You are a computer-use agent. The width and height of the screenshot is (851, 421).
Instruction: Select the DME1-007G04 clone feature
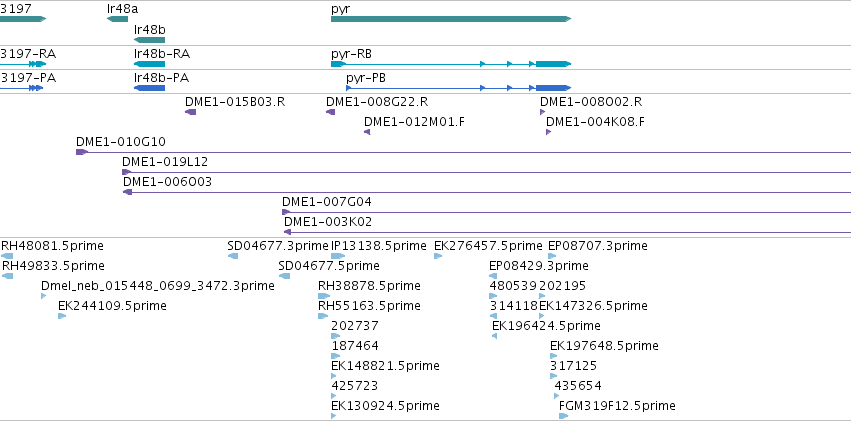(567, 212)
